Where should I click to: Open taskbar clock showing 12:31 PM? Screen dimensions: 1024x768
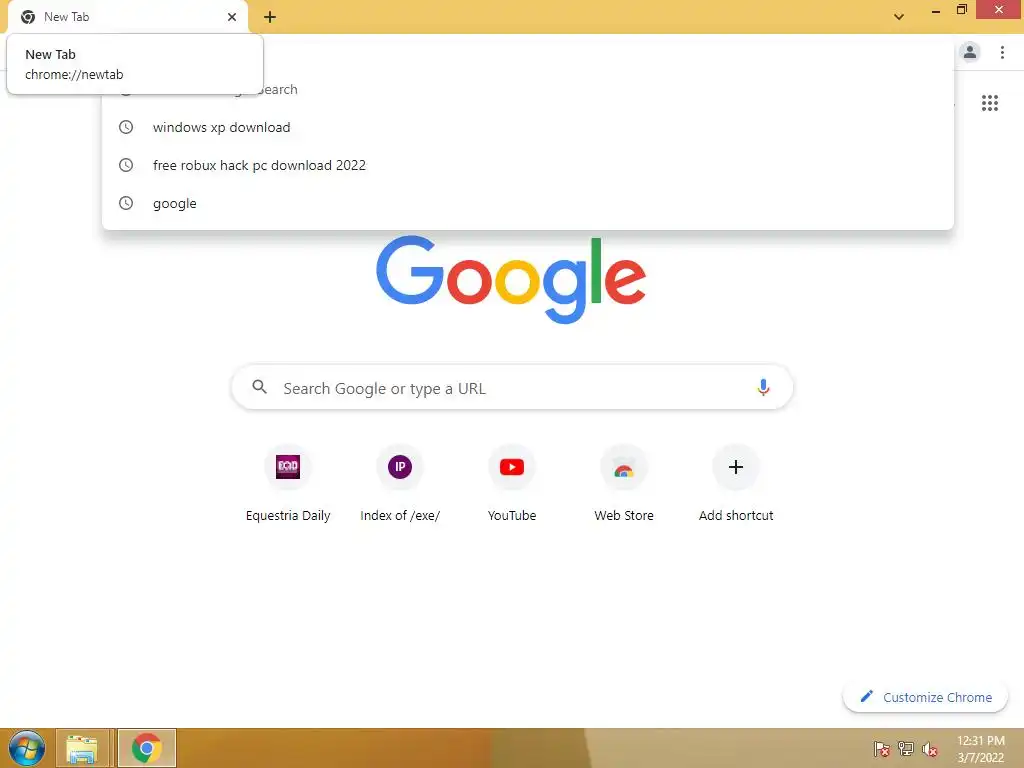tap(980, 749)
